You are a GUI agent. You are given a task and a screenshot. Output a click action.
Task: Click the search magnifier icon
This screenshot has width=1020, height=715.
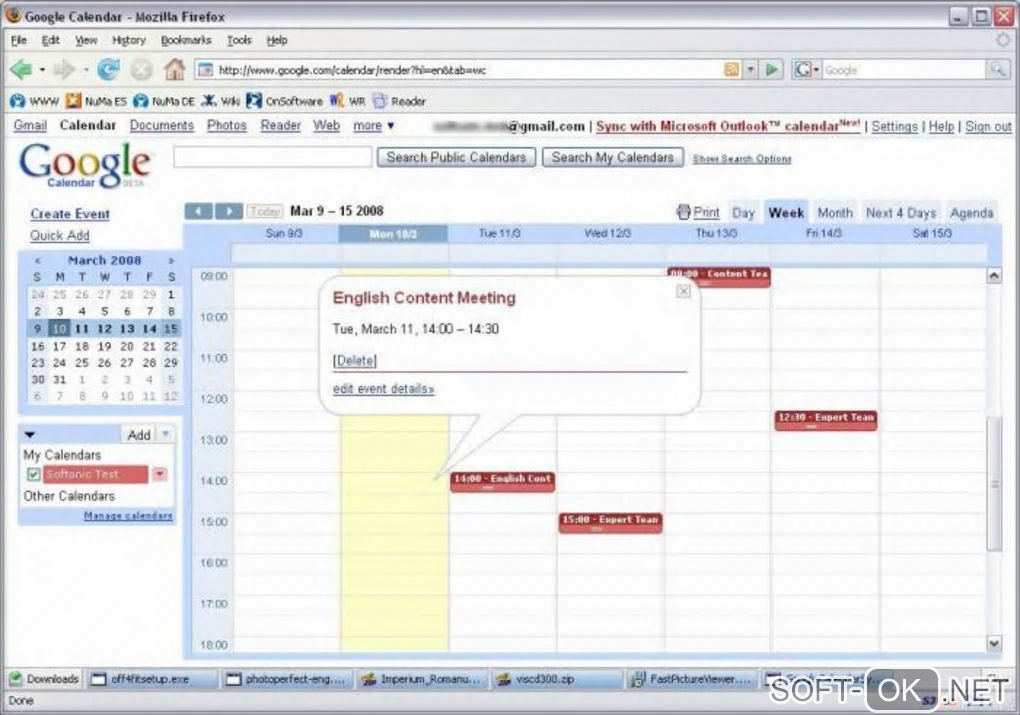(998, 70)
